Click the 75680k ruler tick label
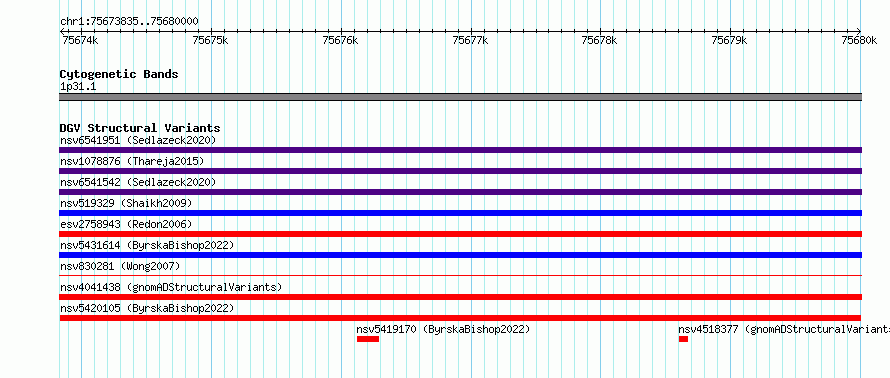 click(x=860, y=40)
